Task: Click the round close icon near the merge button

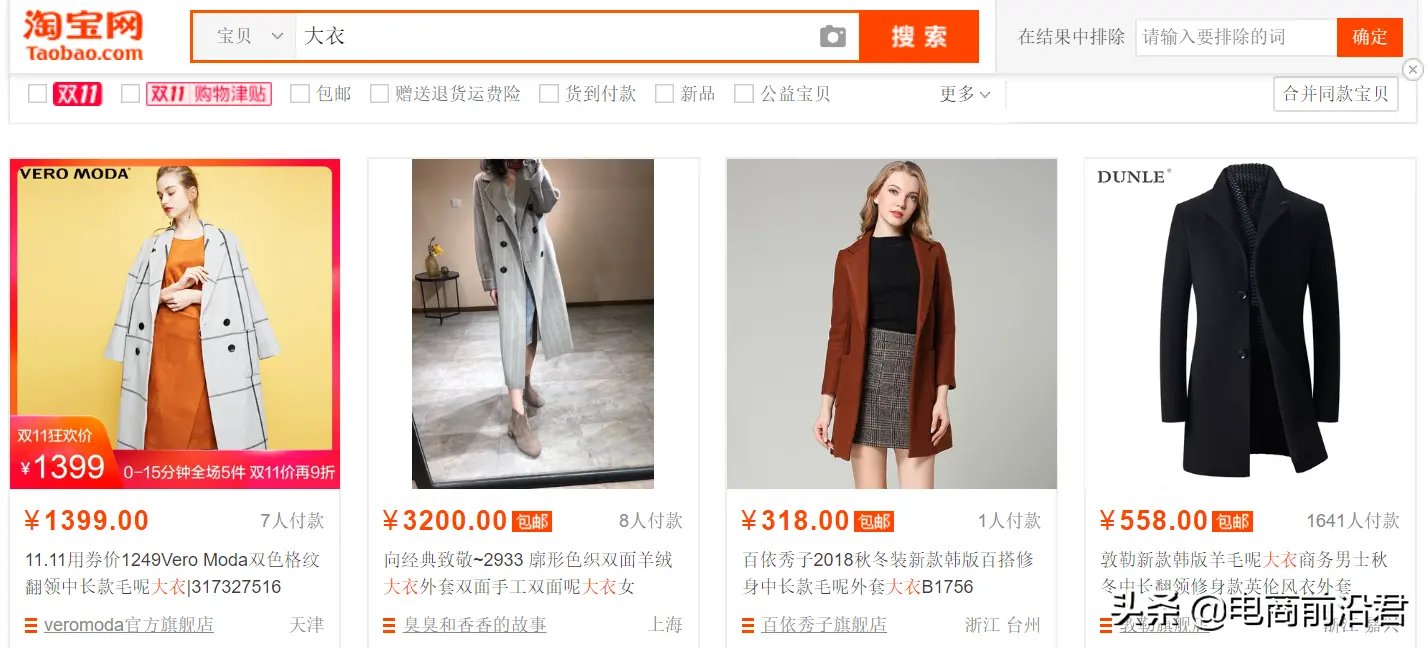Action: click(x=1413, y=69)
